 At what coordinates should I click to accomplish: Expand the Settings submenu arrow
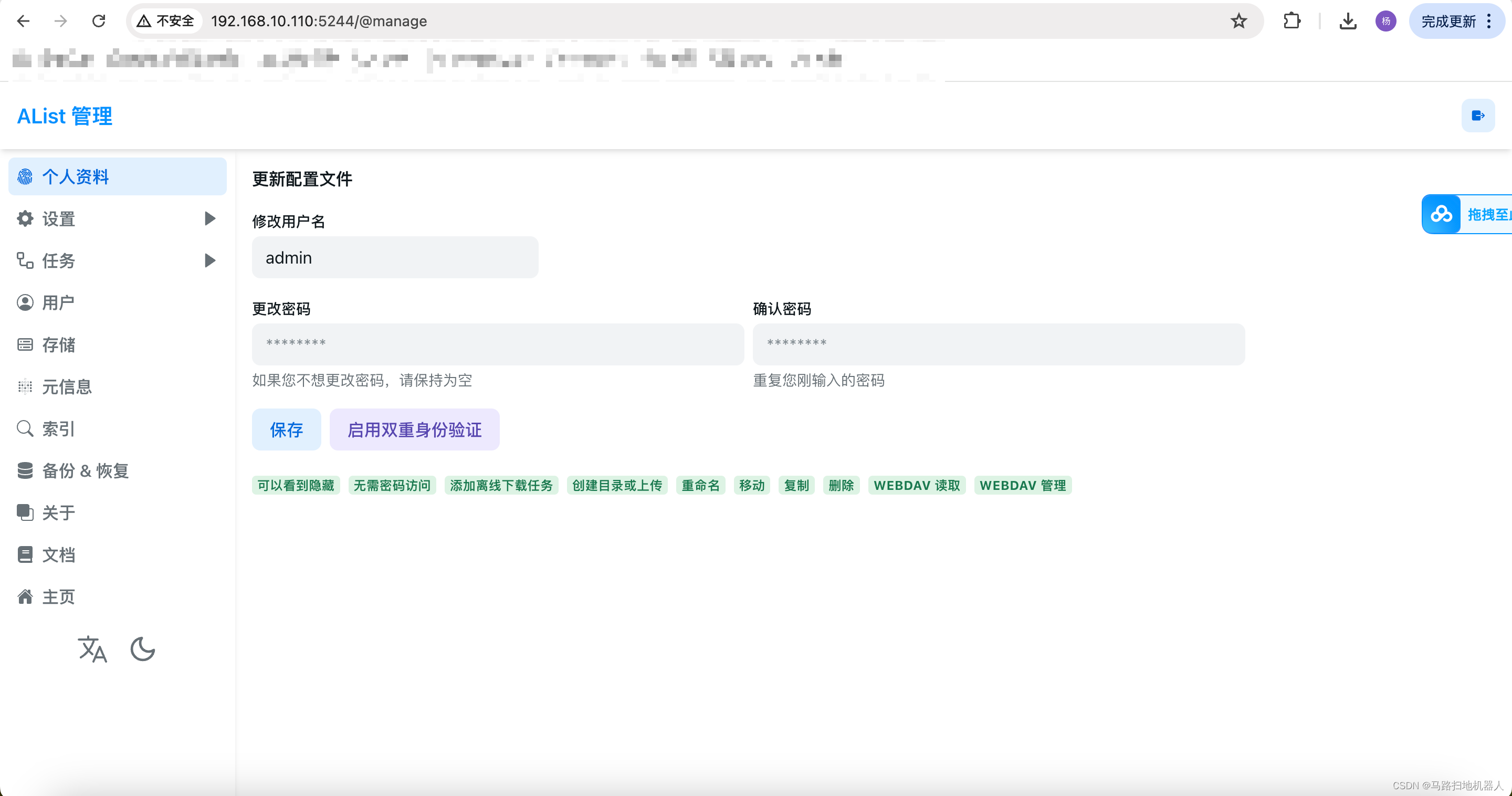coord(209,218)
